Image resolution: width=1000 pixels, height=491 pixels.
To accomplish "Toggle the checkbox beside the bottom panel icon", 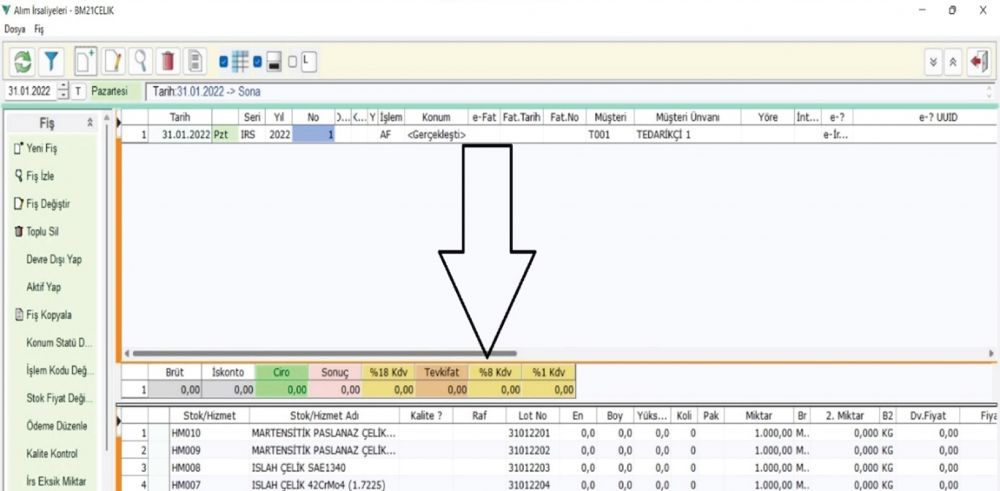I will click(x=258, y=62).
